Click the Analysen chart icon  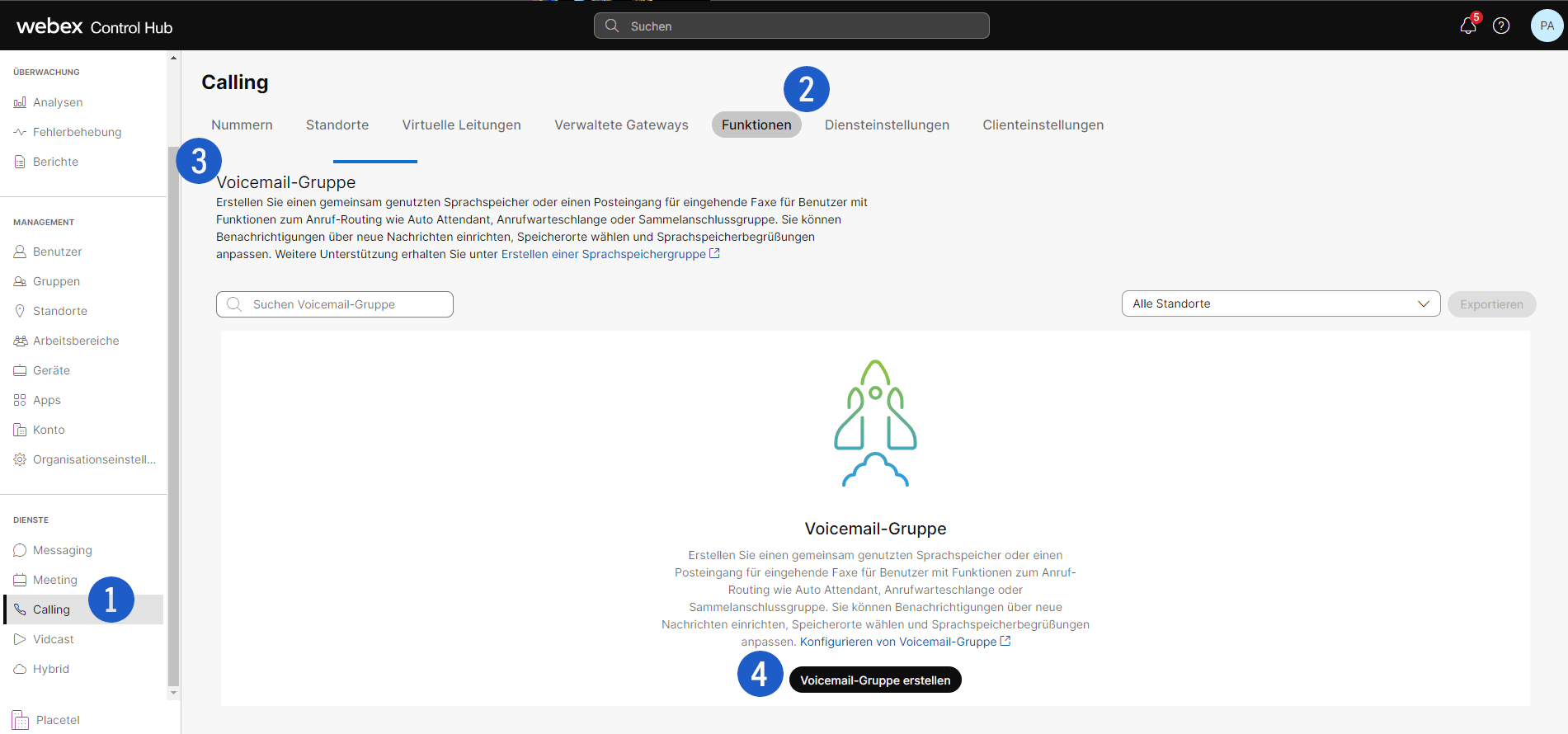coord(20,102)
